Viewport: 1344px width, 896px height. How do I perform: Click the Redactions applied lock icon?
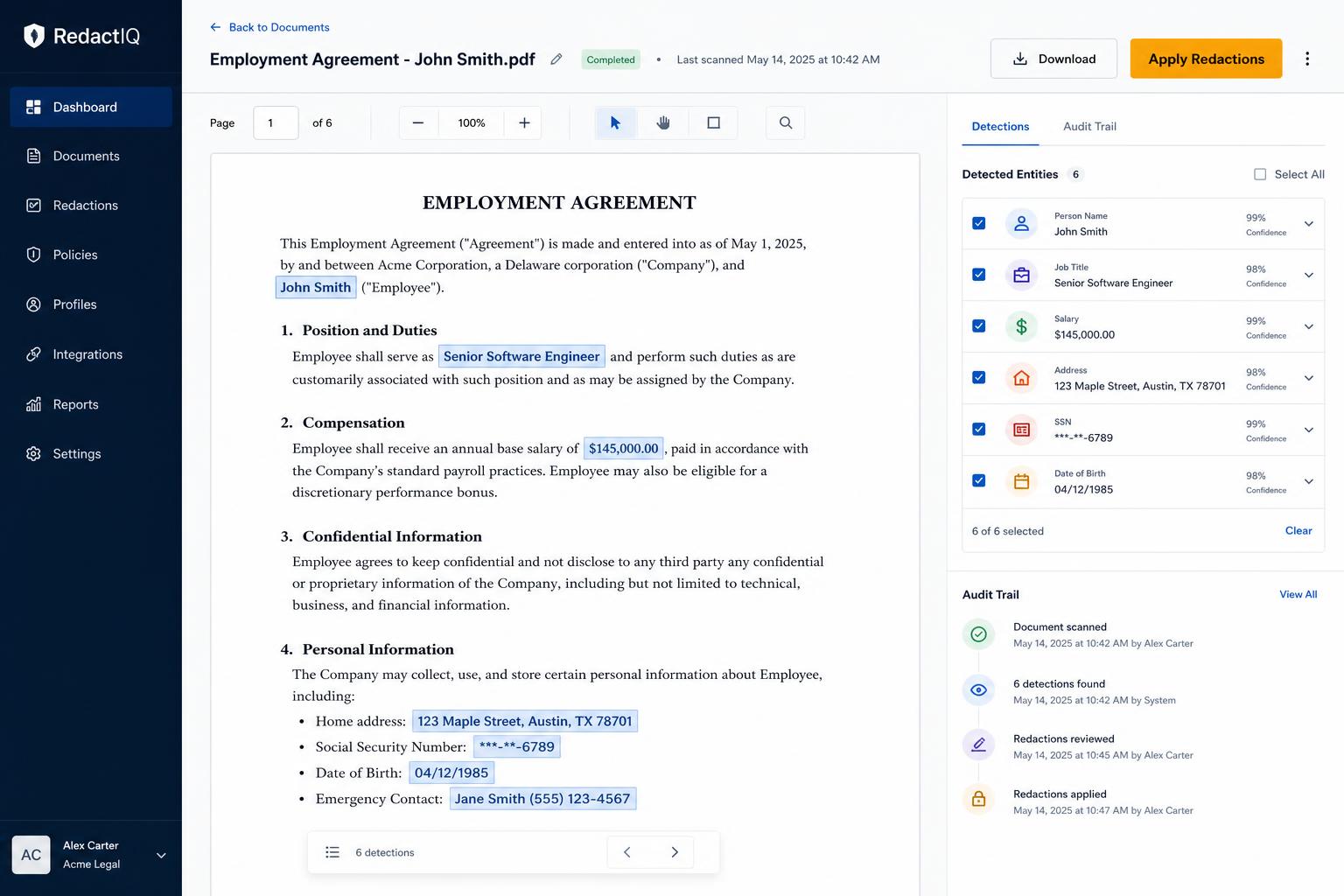[x=978, y=800]
